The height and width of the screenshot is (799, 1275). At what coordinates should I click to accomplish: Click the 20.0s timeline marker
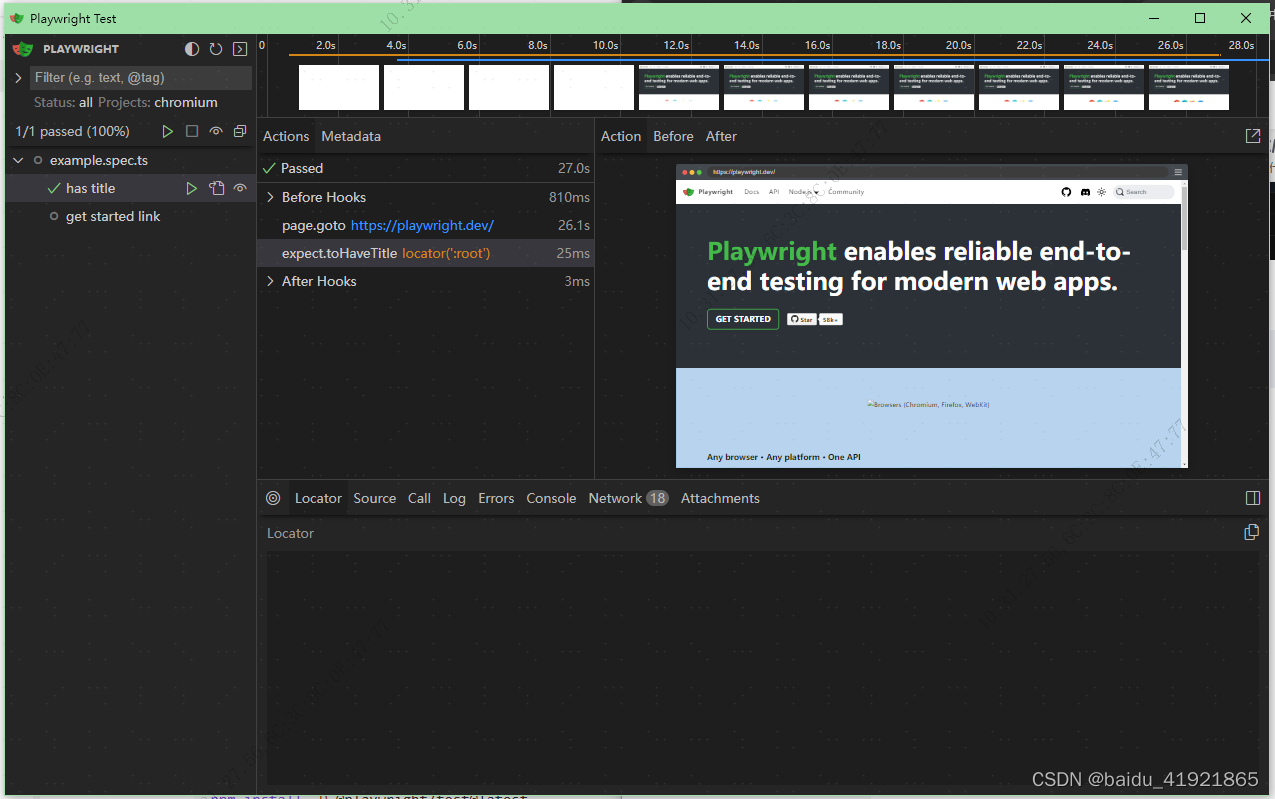pyautogui.click(x=958, y=45)
